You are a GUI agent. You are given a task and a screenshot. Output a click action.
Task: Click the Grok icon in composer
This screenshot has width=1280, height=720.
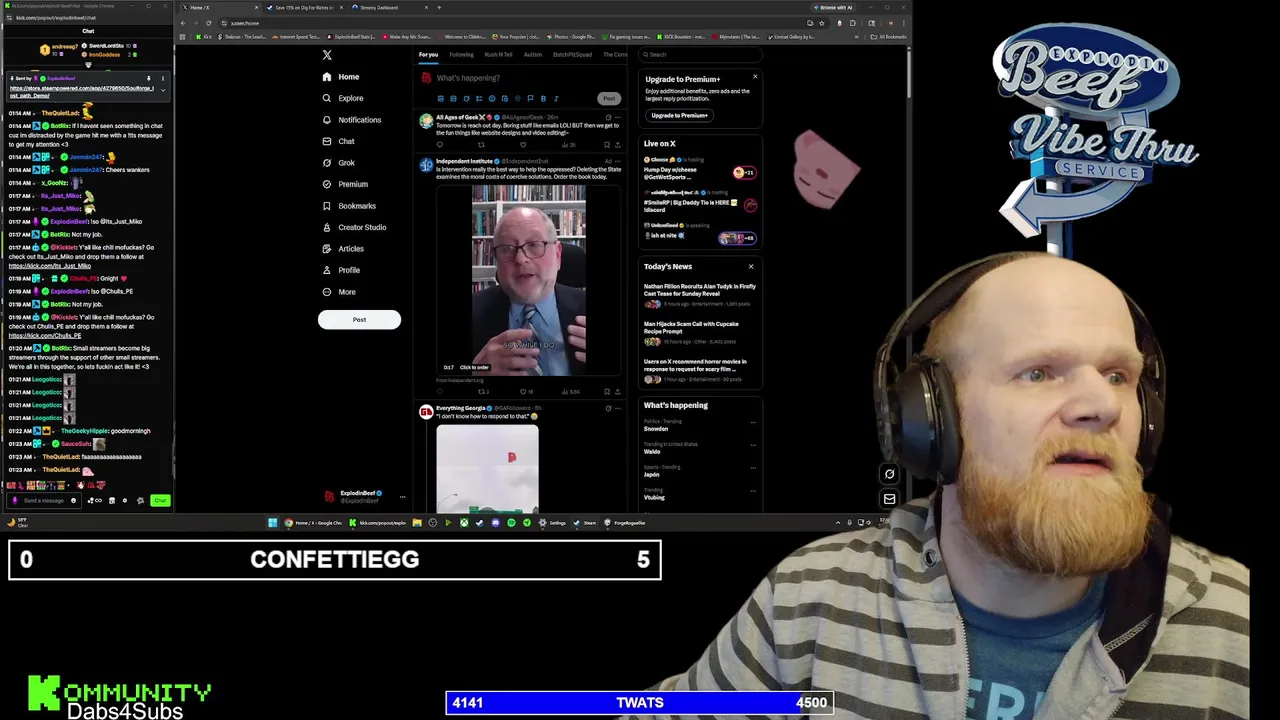466,98
